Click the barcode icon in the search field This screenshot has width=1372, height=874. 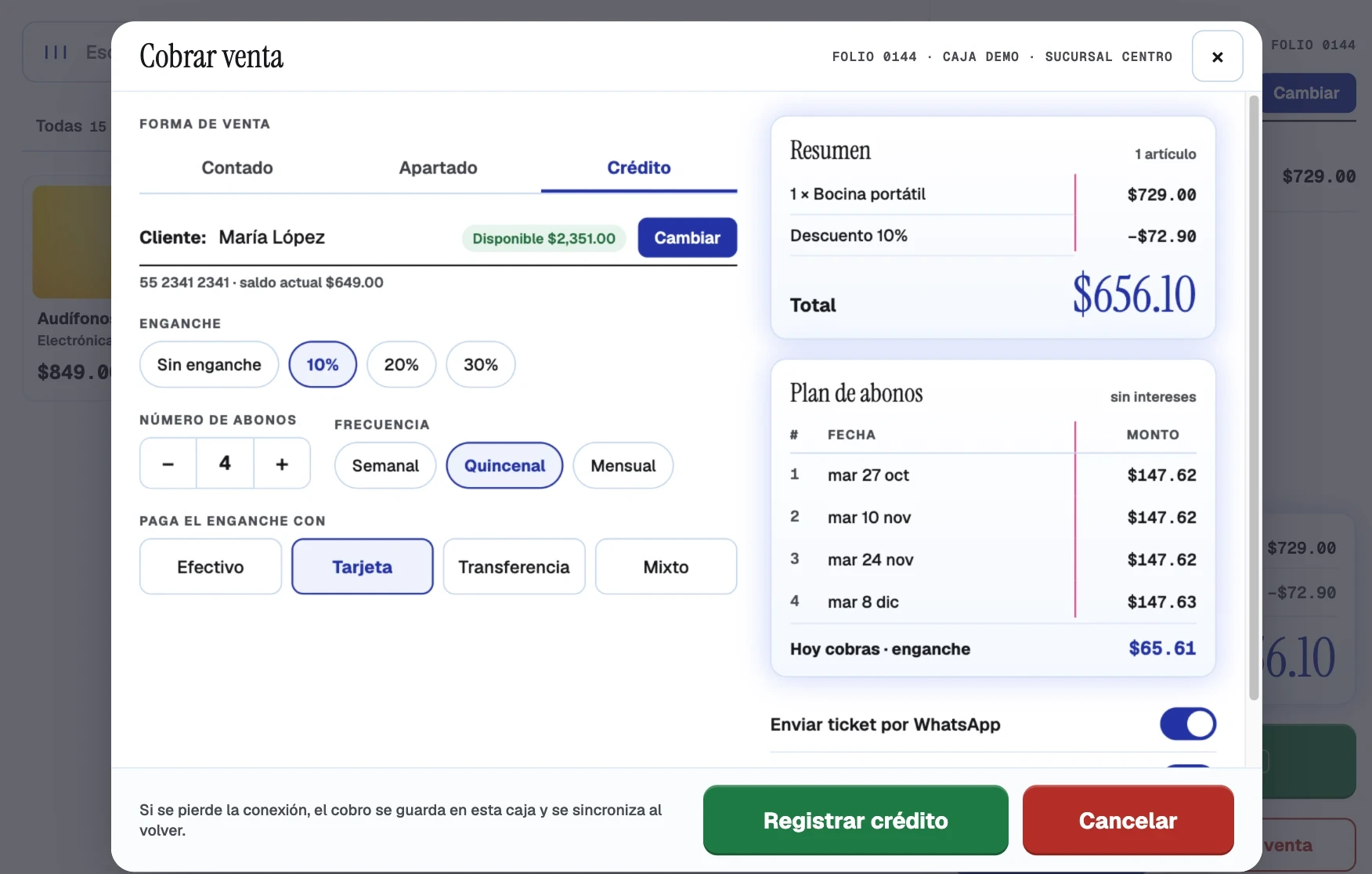(56, 52)
